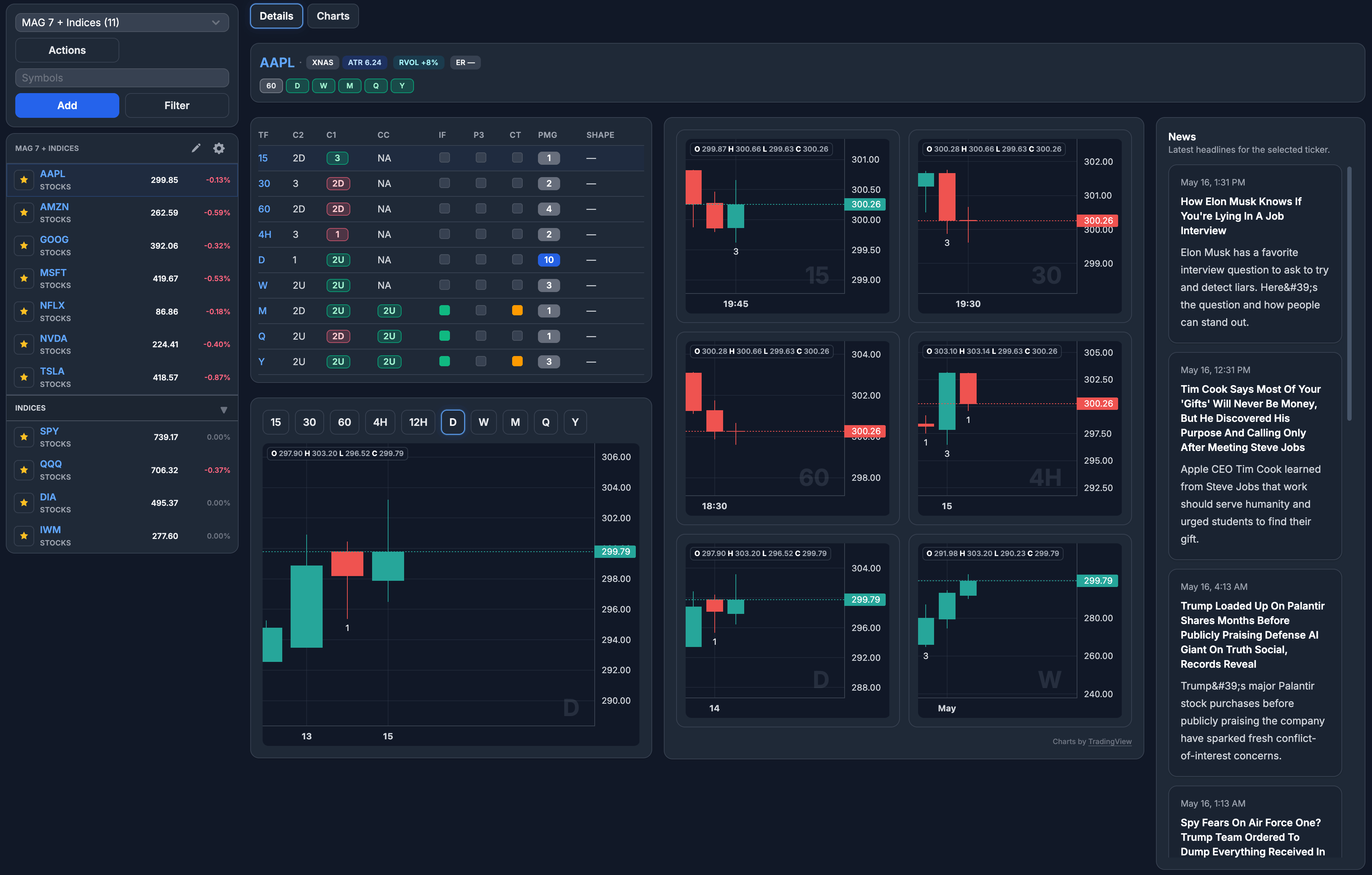Click the blue PMG 10 badge in D row
Screen dimensions: 1372x875
(x=549, y=260)
